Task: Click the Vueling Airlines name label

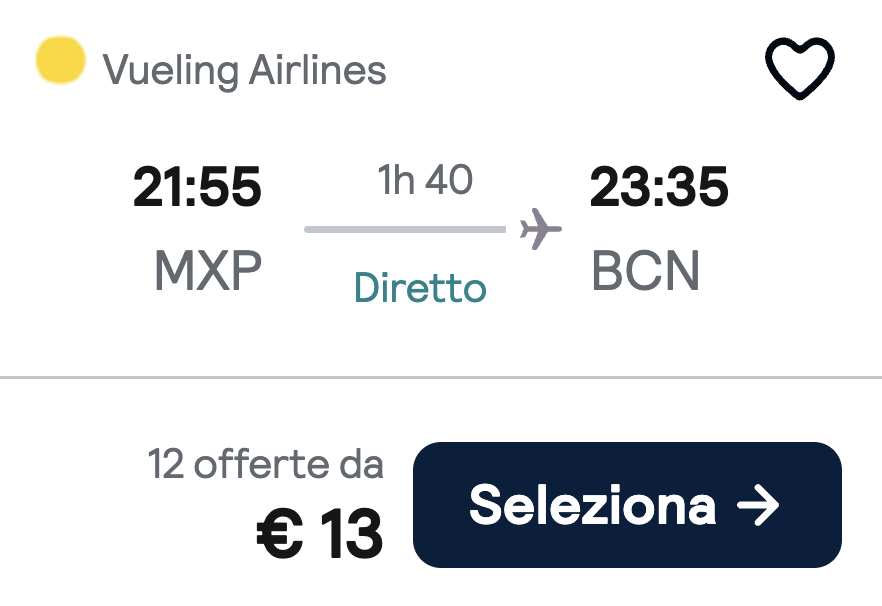Action: pyautogui.click(x=244, y=68)
